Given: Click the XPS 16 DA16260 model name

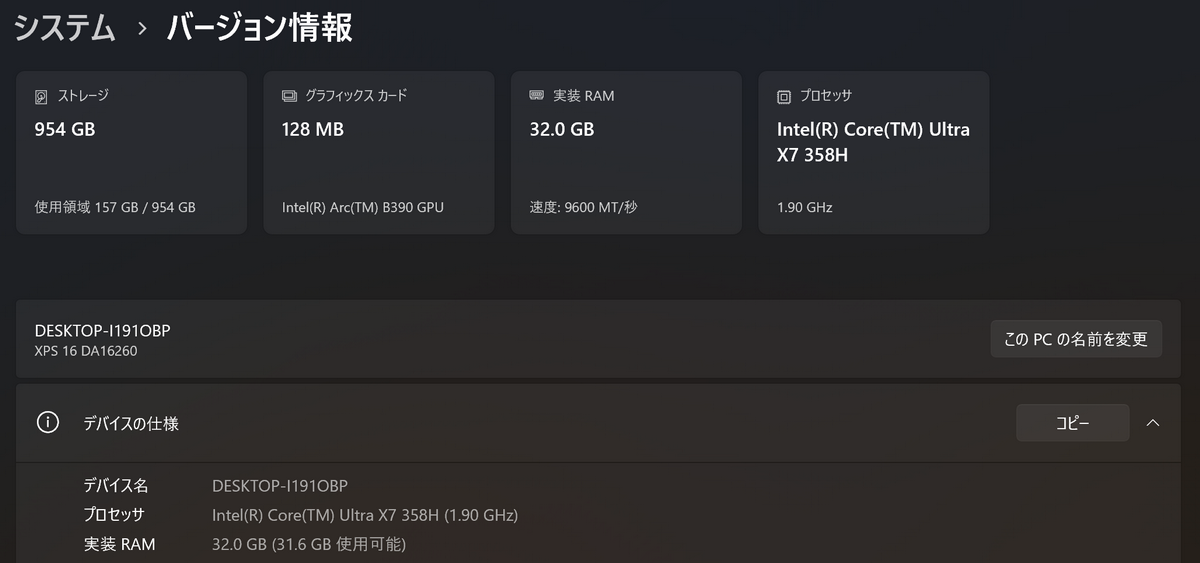Looking at the screenshot, I should point(86,351).
